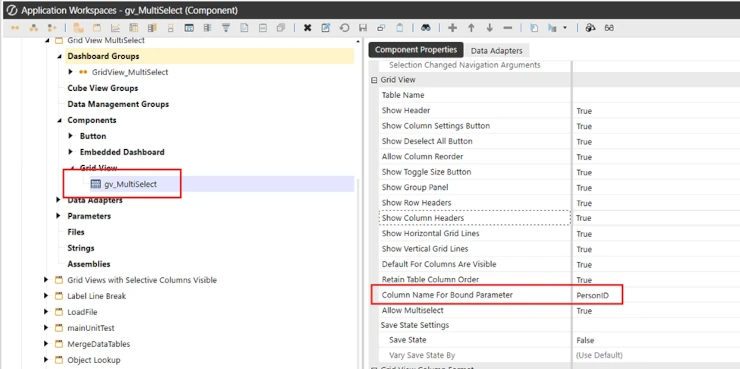Select the Allow Multiselect property row

(x=412, y=310)
